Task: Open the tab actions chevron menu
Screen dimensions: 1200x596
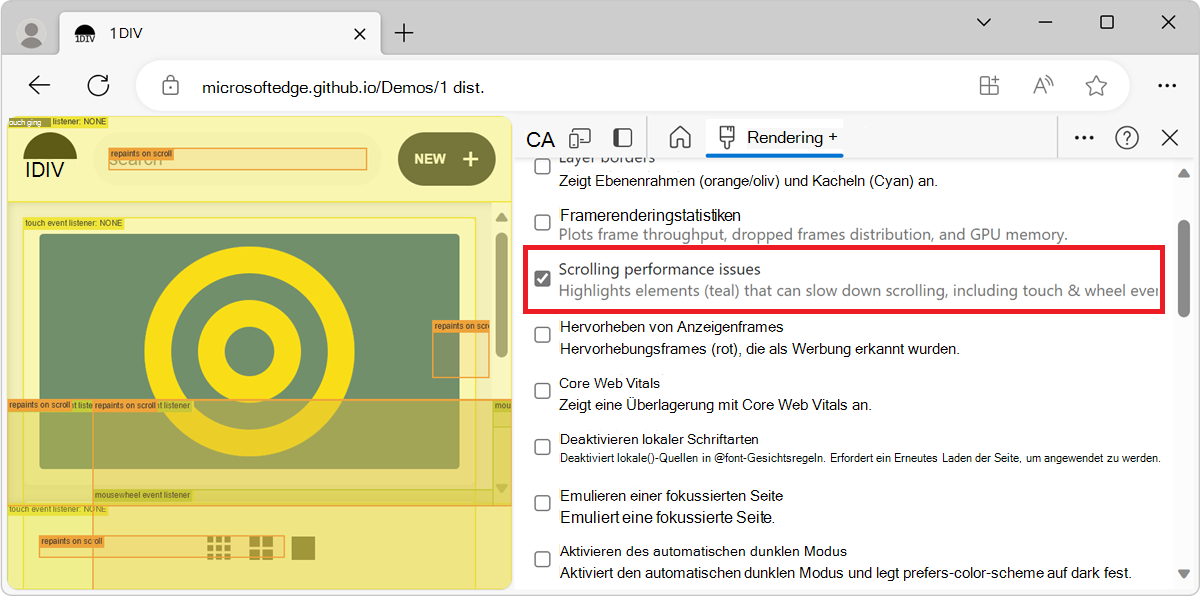Action: 983,22
